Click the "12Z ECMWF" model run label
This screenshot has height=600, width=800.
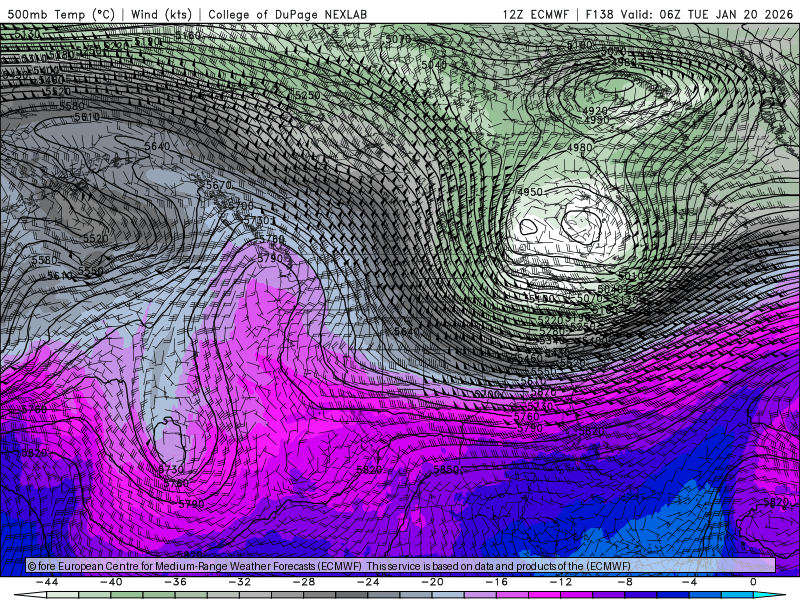point(535,14)
